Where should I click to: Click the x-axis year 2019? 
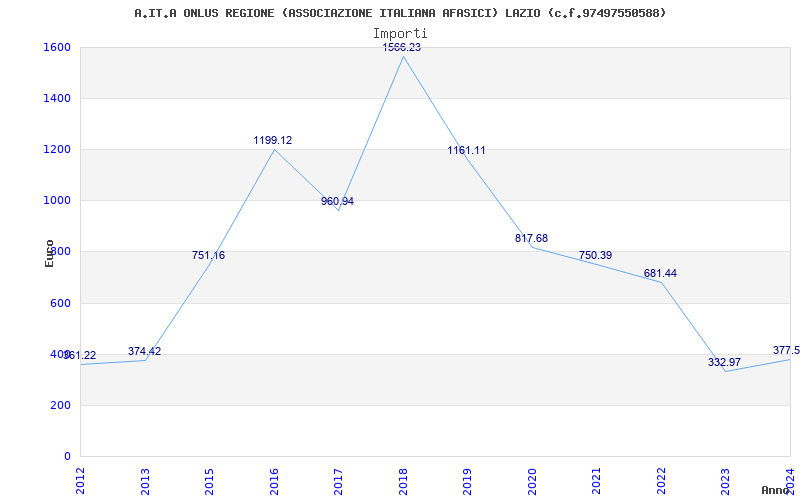point(467,481)
